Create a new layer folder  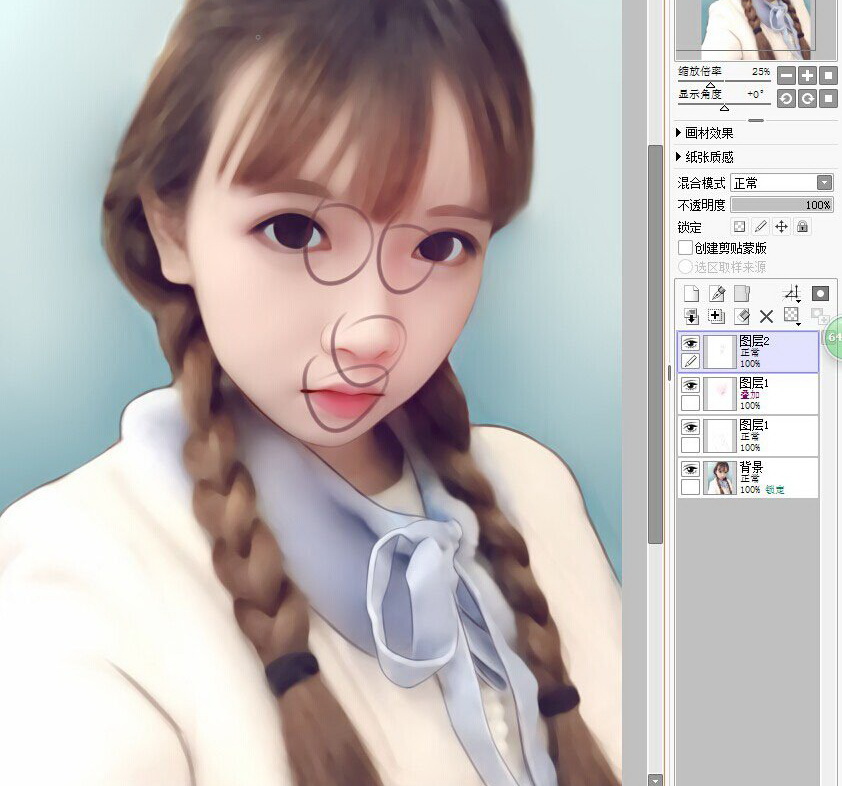742,294
